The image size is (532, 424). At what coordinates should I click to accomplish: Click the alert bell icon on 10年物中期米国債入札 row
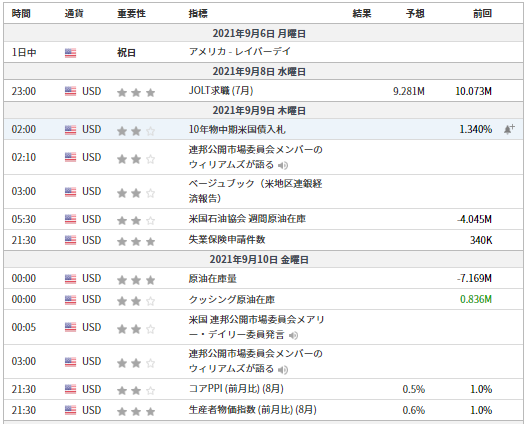509,129
